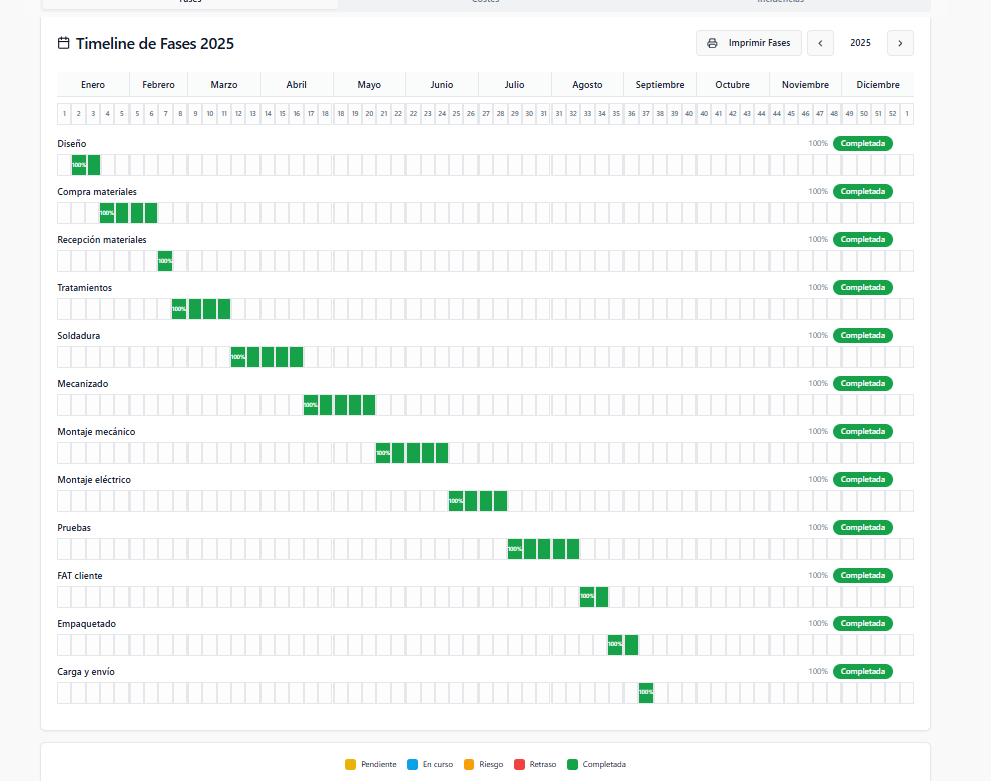
Task: Click the Completada badge for Carga y envío
Action: [x=862, y=671]
